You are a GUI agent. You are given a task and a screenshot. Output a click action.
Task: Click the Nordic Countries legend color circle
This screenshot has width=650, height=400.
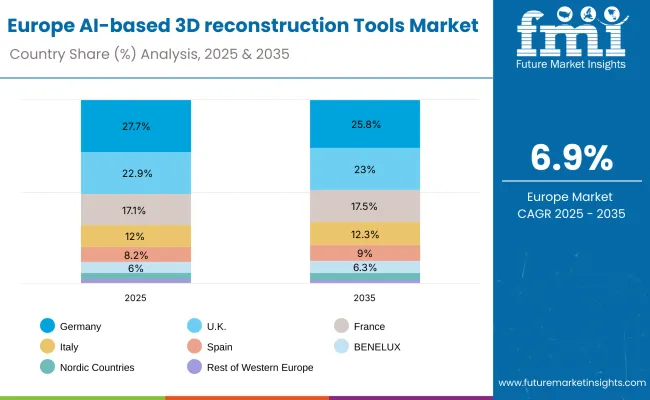pyautogui.click(x=47, y=367)
